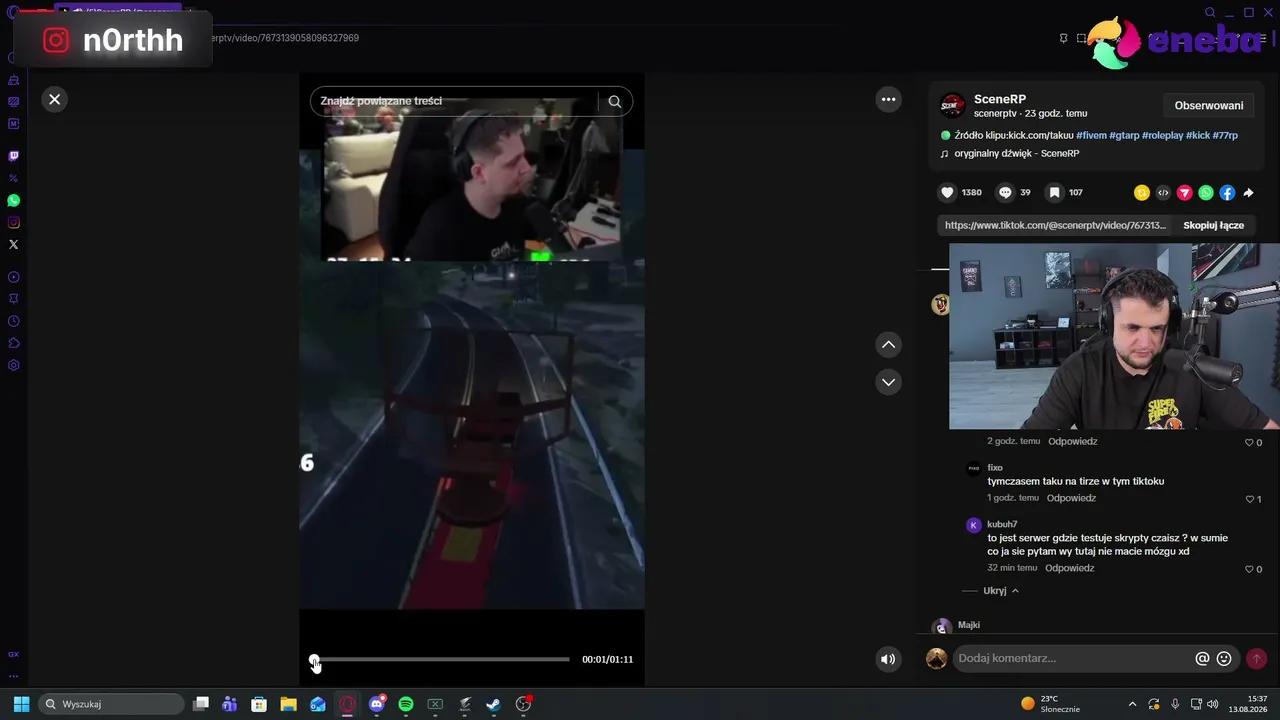Open Instagram in the Opera sidebar
This screenshot has width=1280, height=720.
tap(14, 222)
